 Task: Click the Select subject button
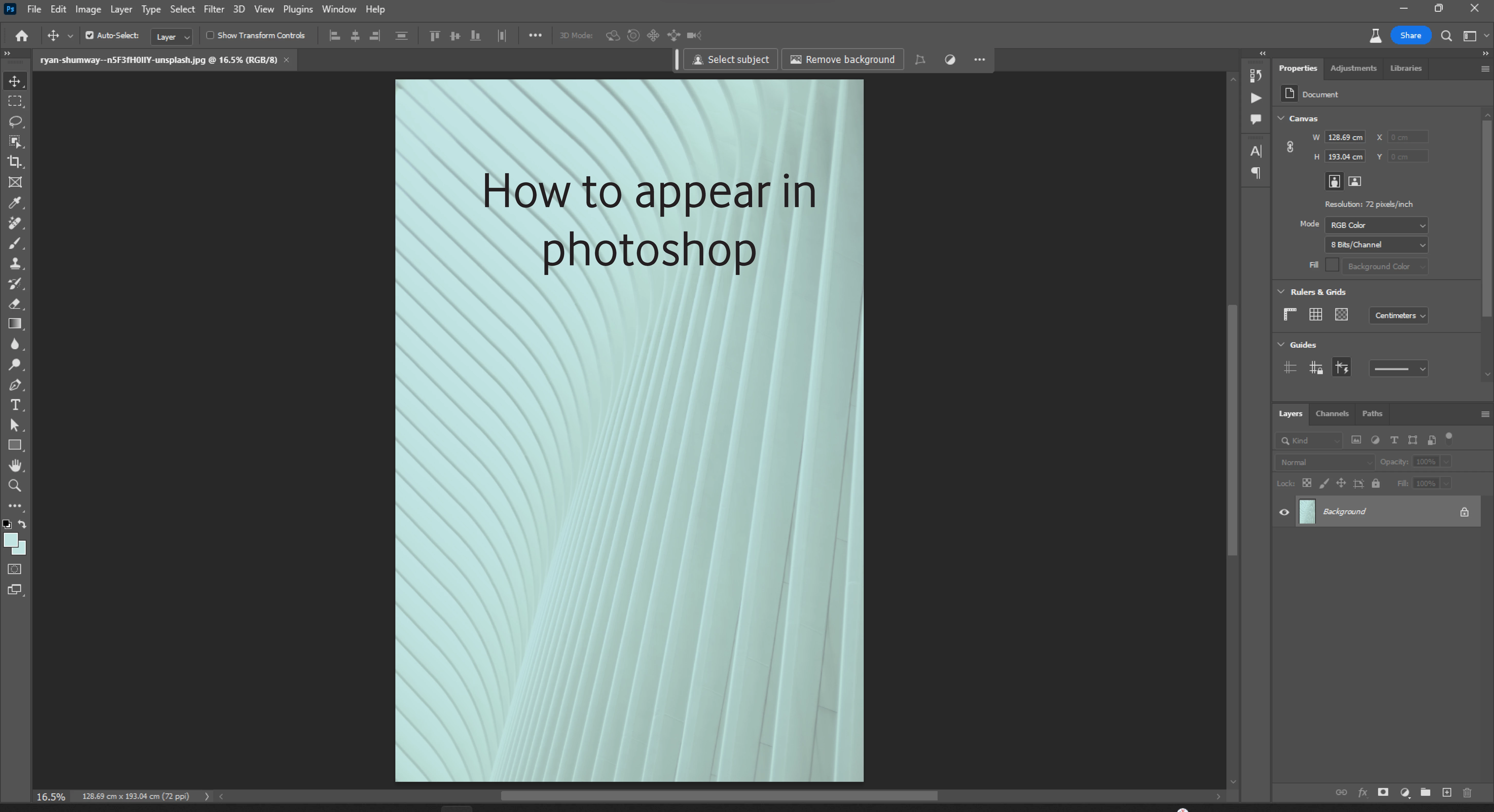pos(730,60)
